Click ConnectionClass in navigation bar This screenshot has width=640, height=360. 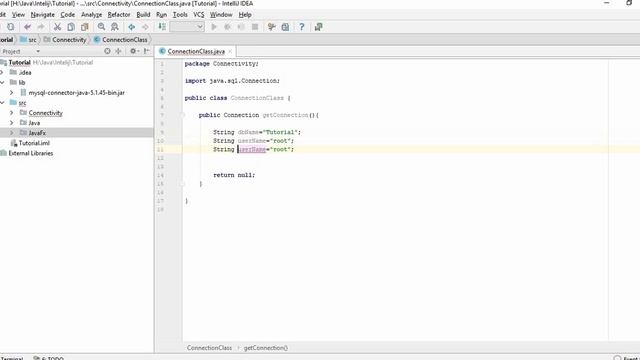[x=120, y=40]
